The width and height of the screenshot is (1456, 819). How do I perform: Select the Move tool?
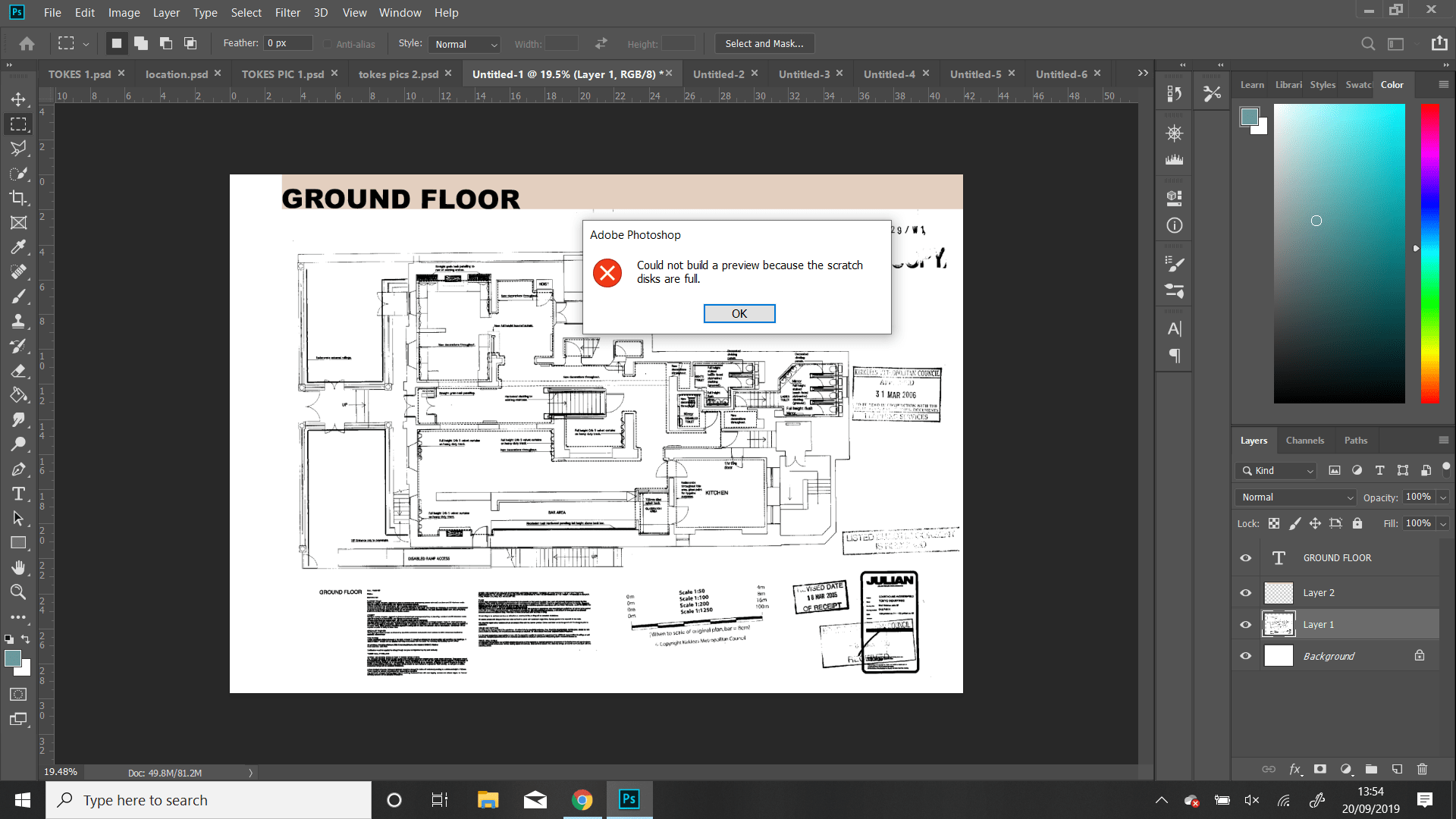pos(18,99)
